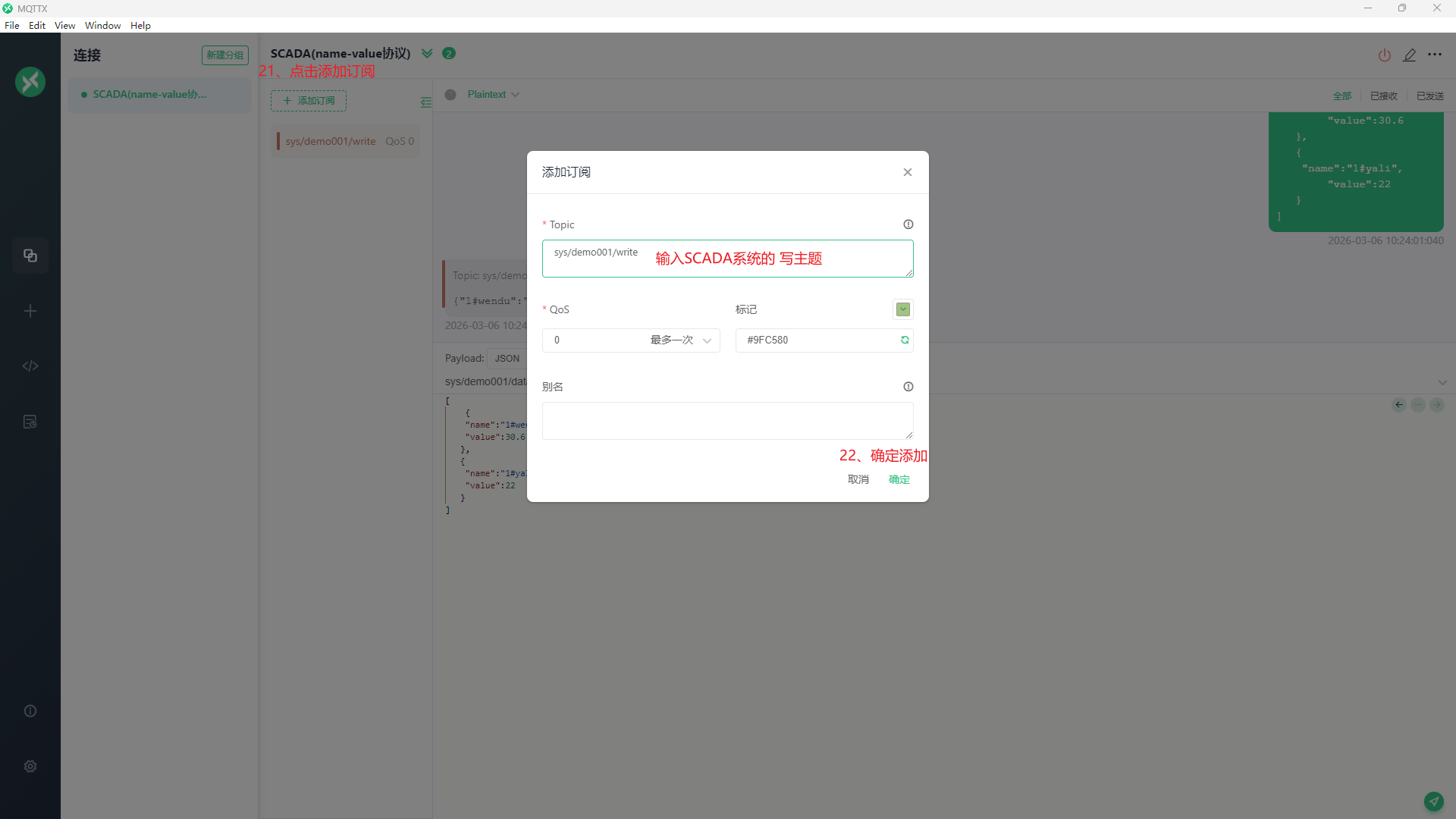Expand the Plaintext format dropdown
Image resolution: width=1456 pixels, height=819 pixels.
tap(493, 95)
